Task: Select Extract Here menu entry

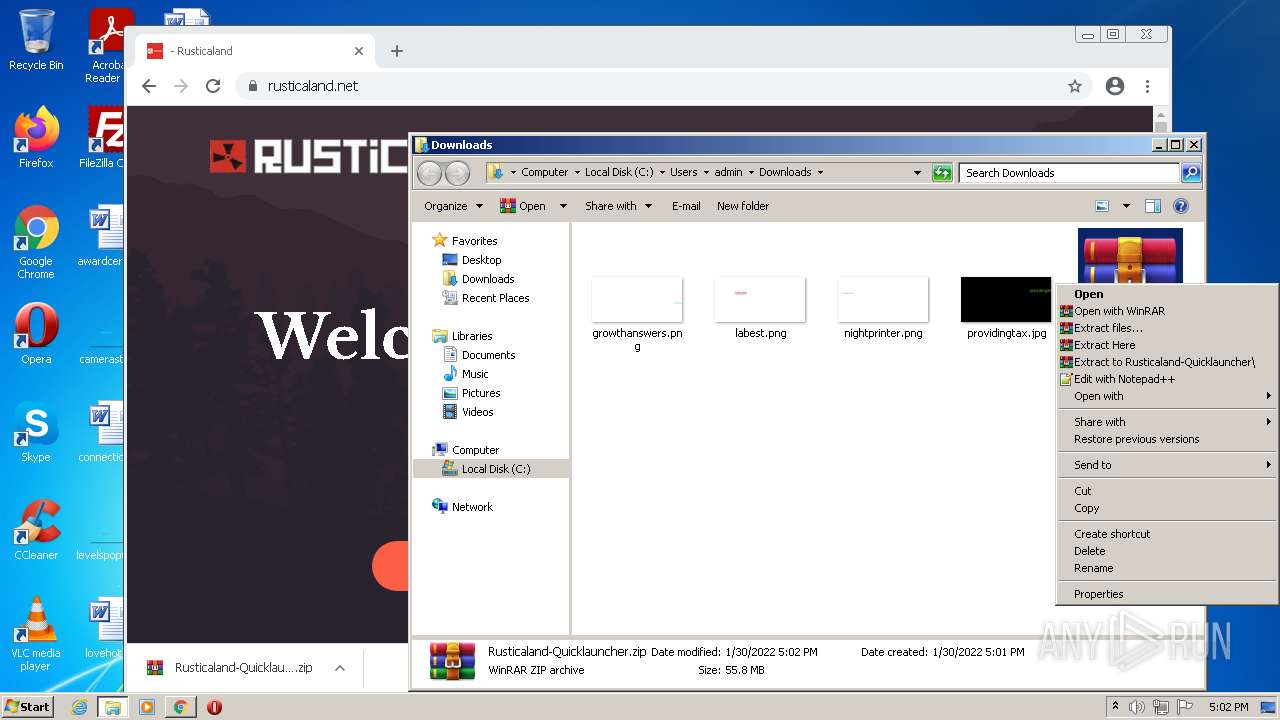Action: [1167, 345]
